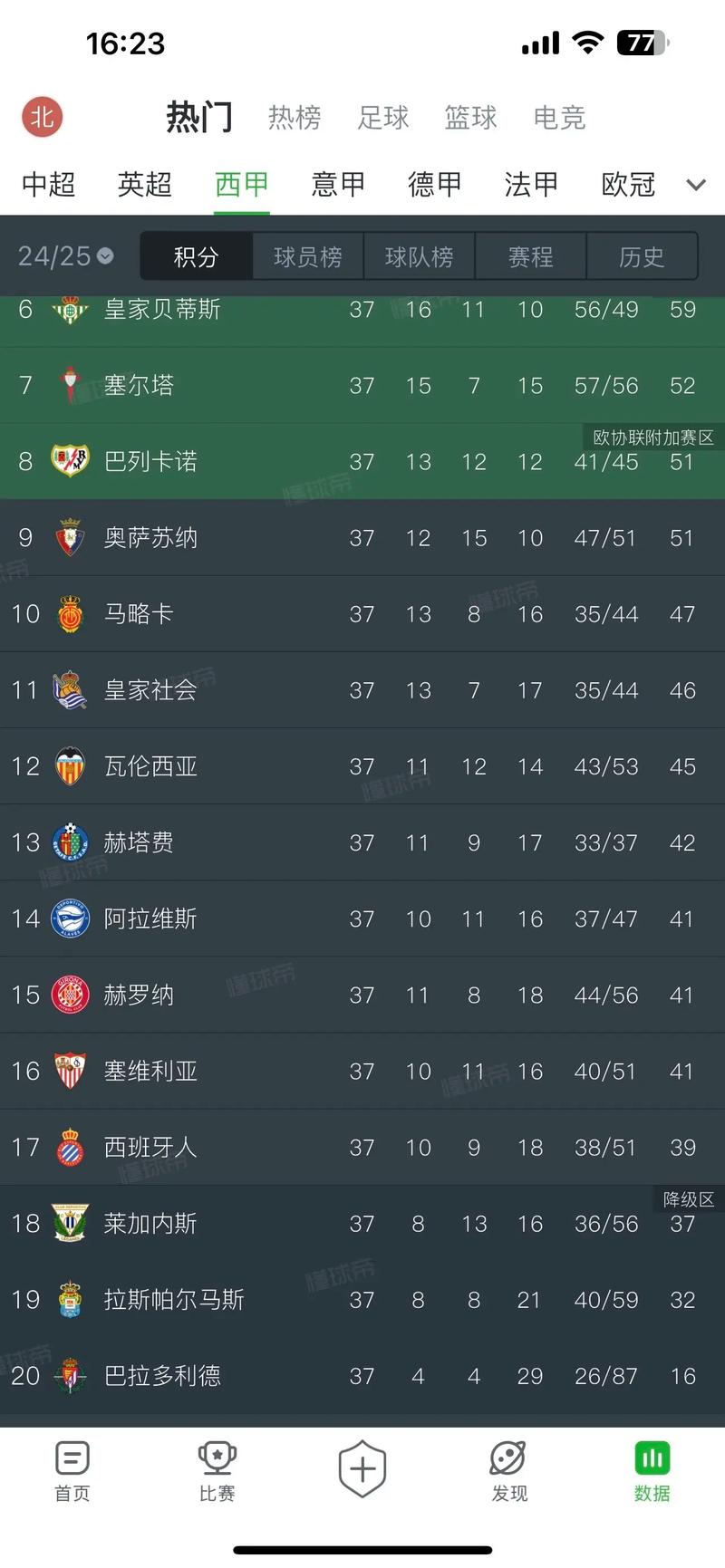Expand the league list chevron beside 欧冠
Screen dimensions: 725x1568
tap(694, 184)
